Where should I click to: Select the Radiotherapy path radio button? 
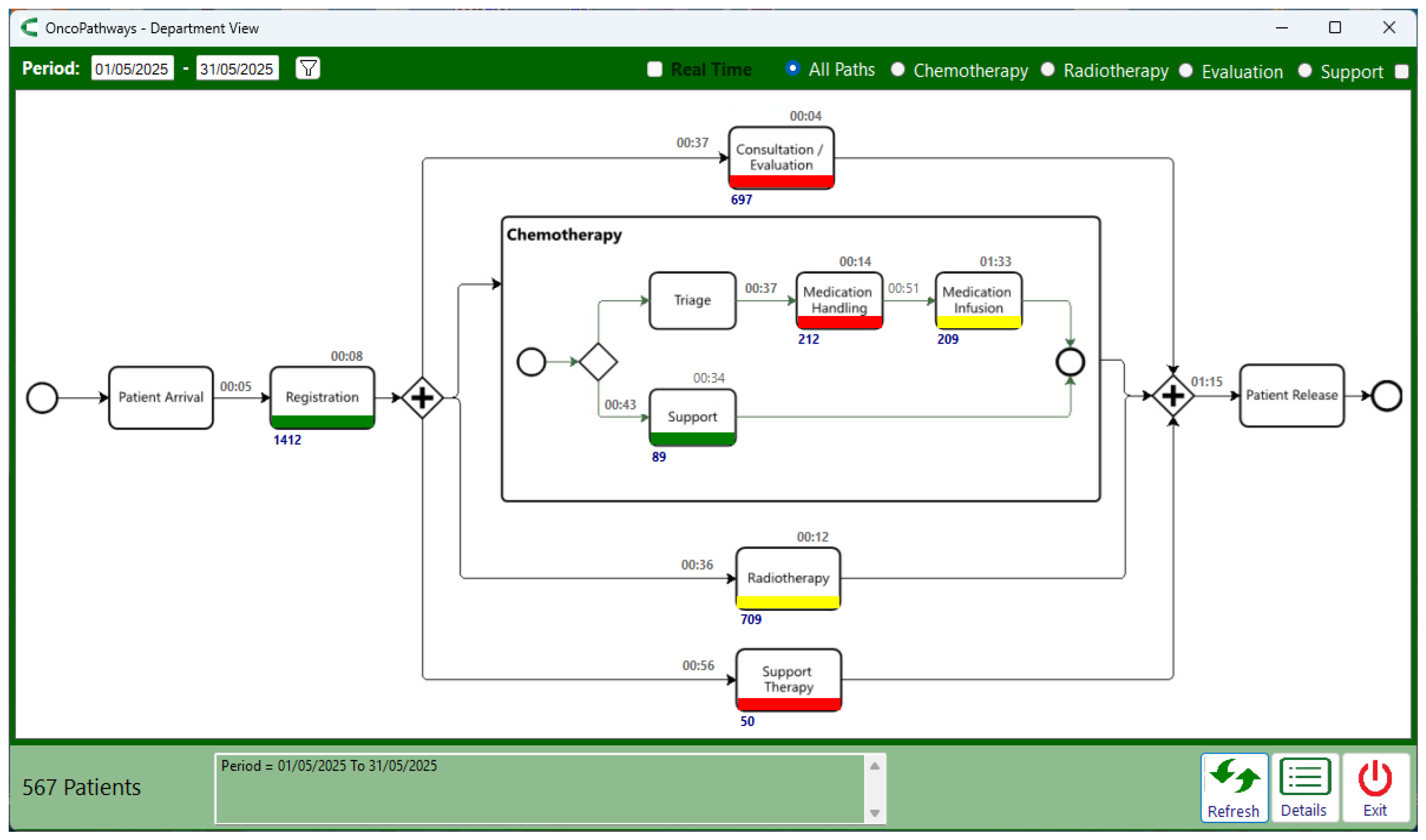point(1048,69)
